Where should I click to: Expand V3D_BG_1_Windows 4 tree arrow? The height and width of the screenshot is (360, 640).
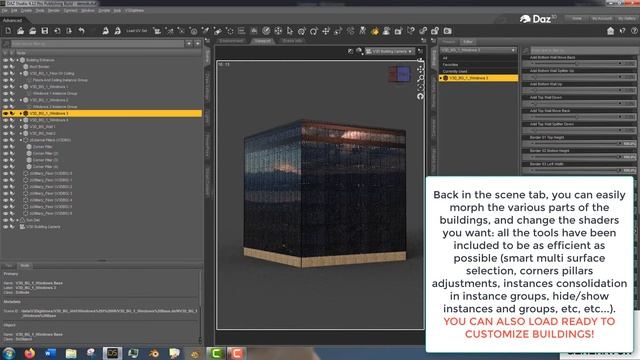21,120
